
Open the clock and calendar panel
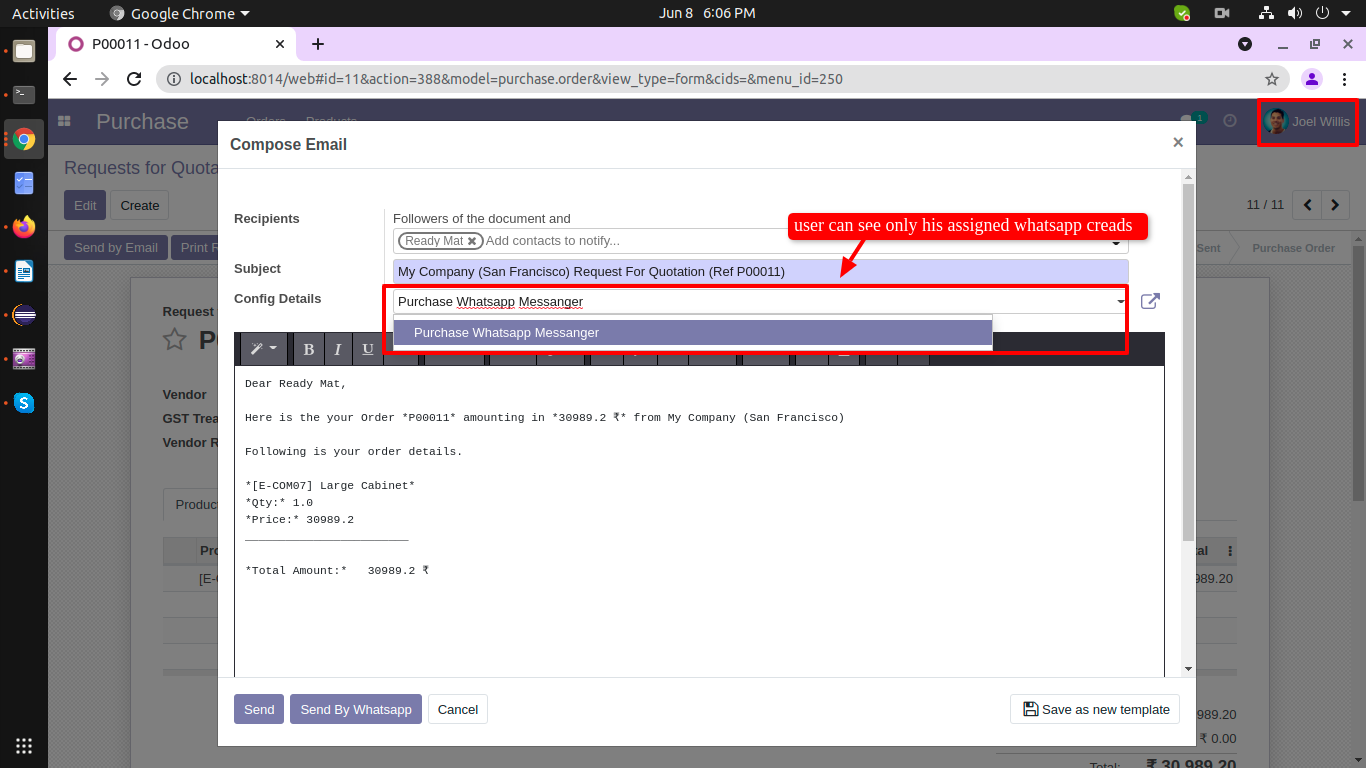coord(707,13)
